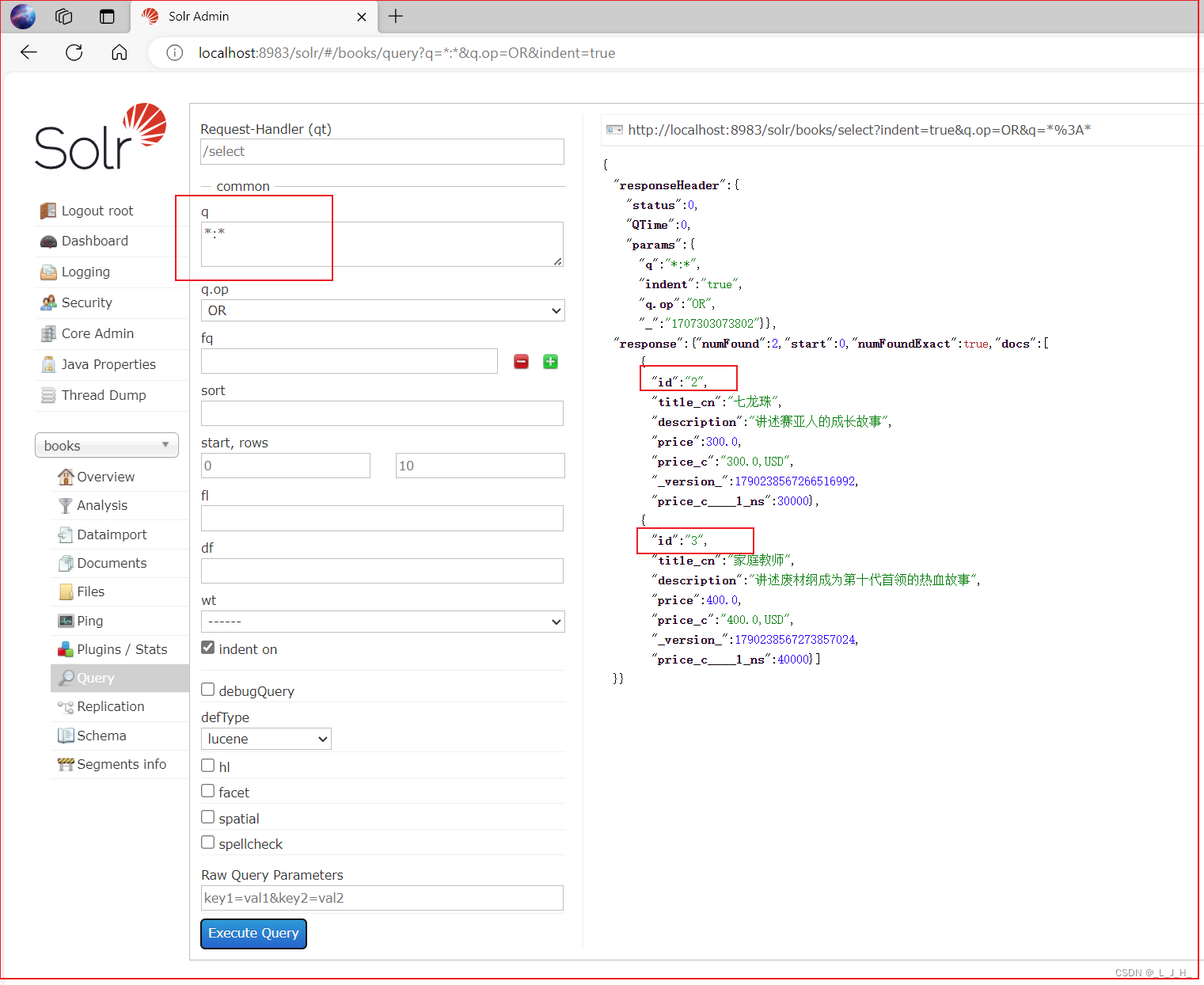1204x985 pixels.
Task: Click the Execute Query button
Action: click(x=253, y=934)
